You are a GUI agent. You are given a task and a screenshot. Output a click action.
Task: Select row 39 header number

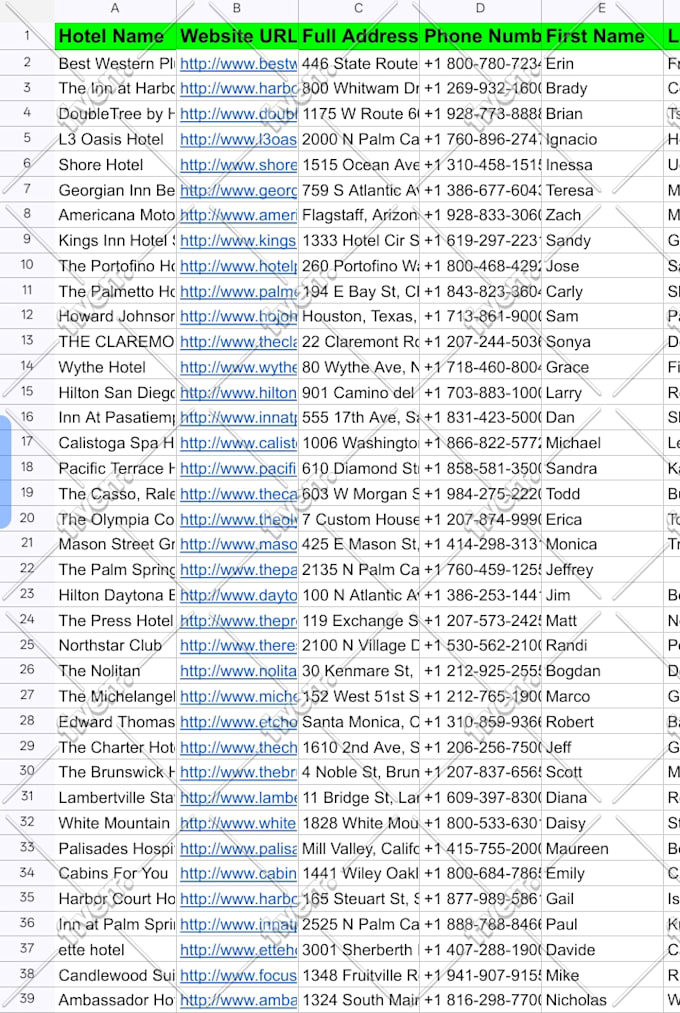click(27, 999)
